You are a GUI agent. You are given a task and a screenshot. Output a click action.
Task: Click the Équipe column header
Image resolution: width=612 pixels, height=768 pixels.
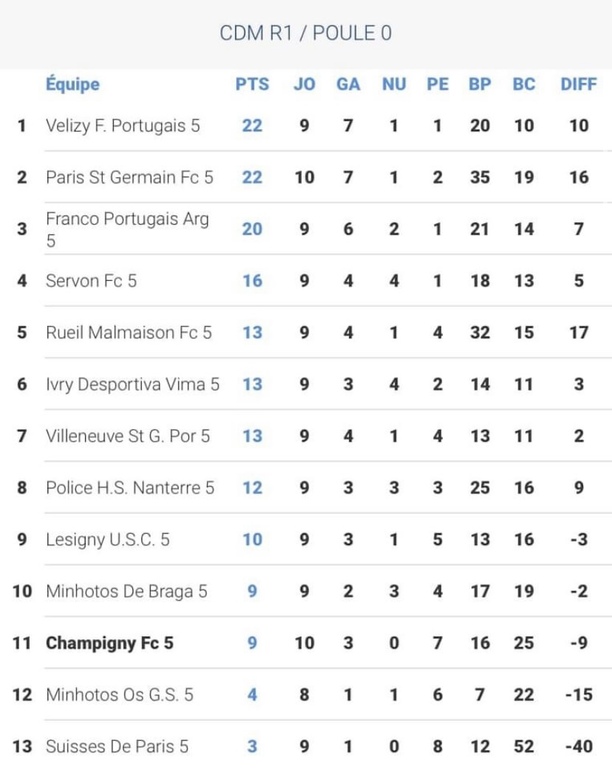coord(73,84)
